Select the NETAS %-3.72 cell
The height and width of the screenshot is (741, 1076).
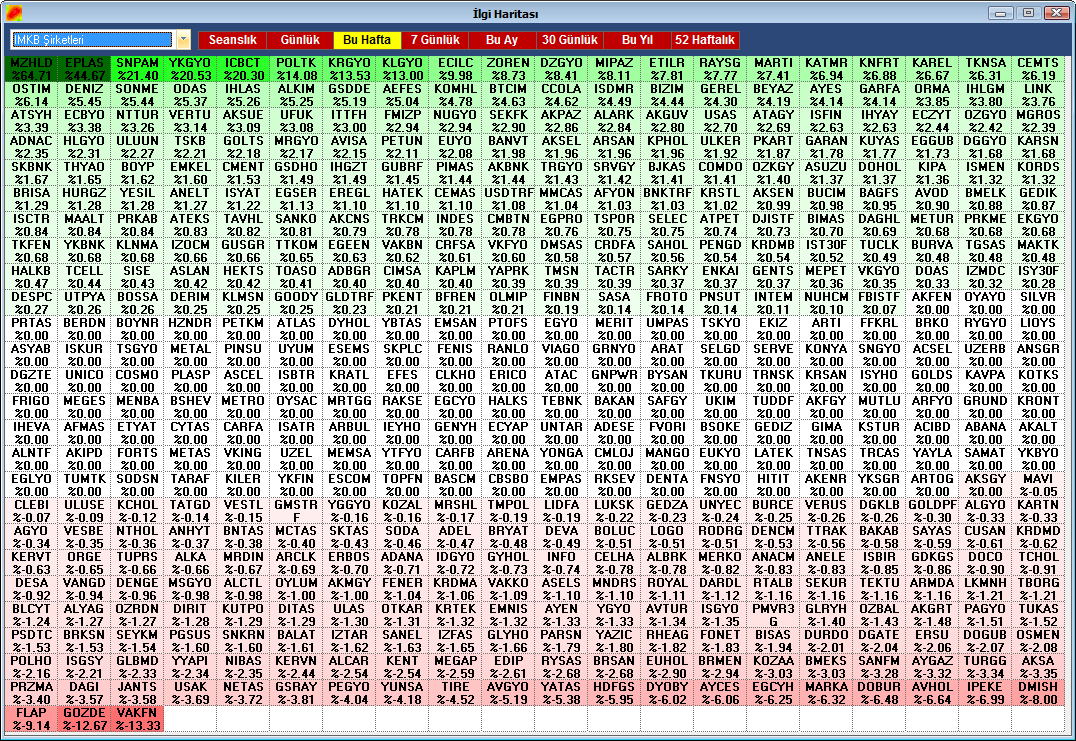(243, 694)
